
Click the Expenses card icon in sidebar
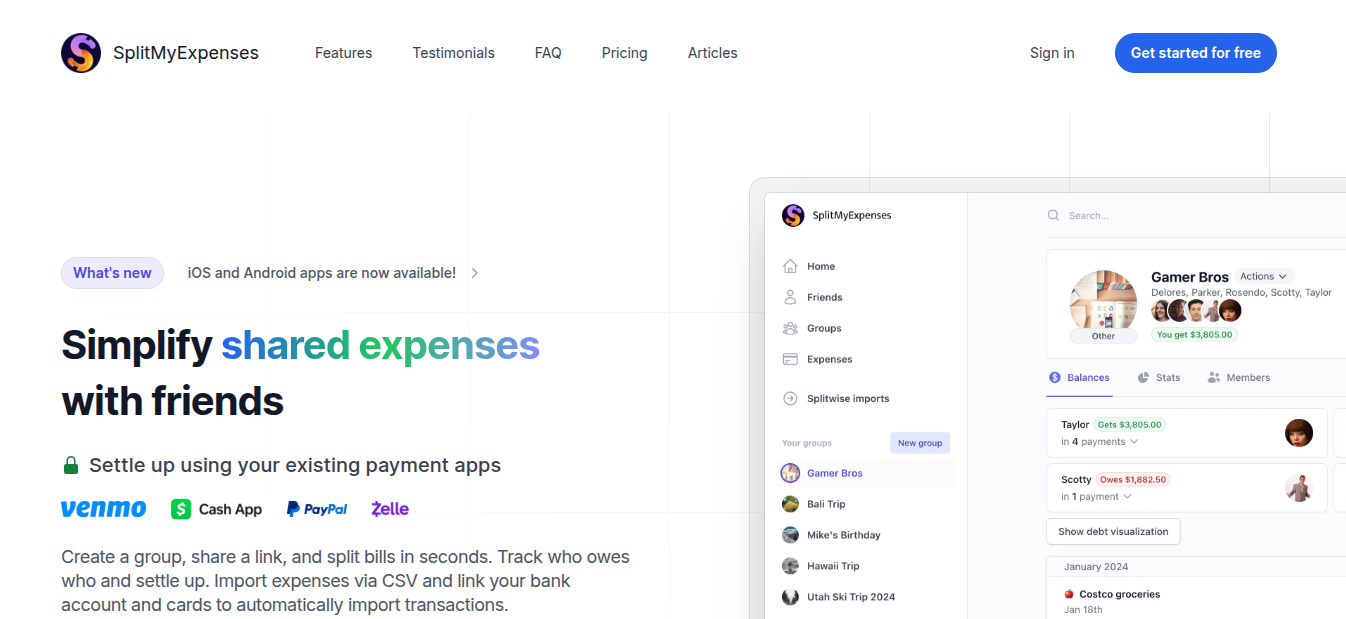click(790, 359)
